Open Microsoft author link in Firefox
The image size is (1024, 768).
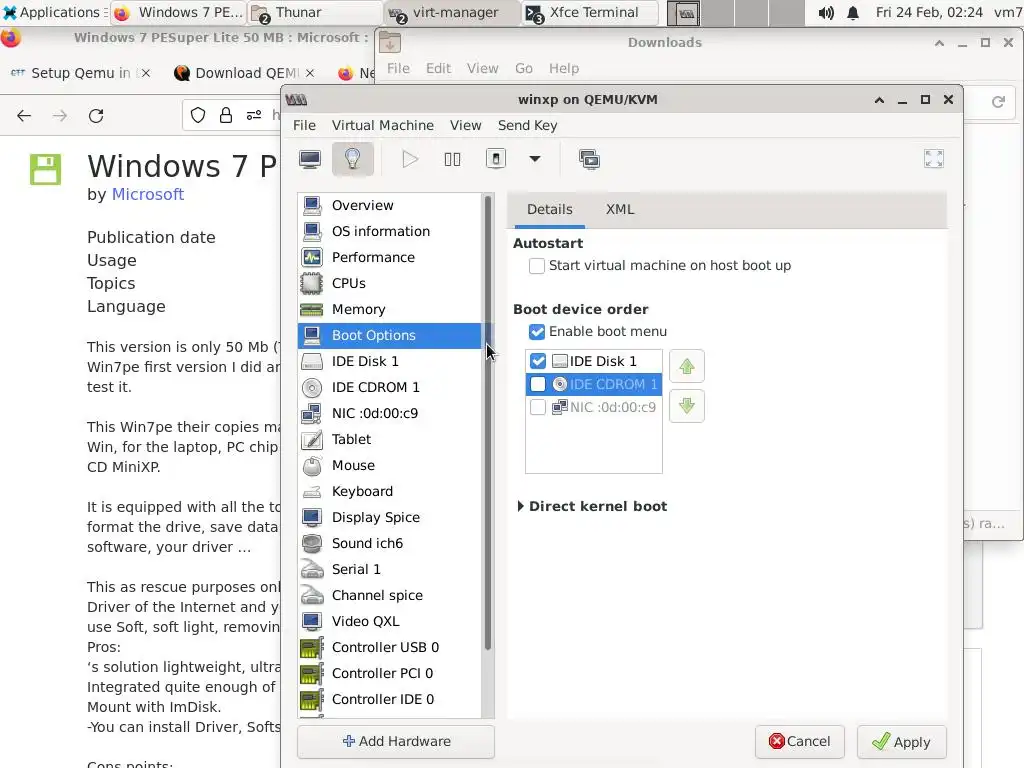(148, 195)
